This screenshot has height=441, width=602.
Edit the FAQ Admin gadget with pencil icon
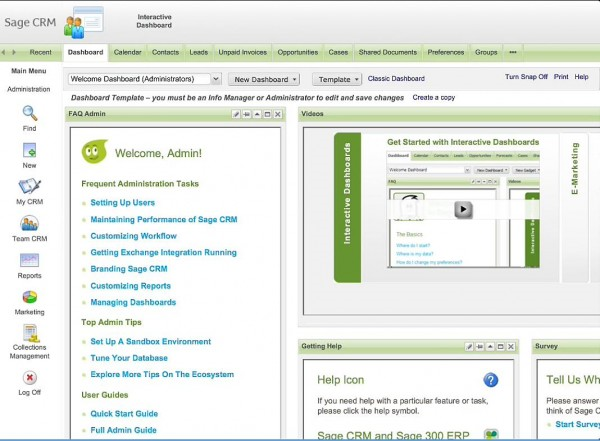pyautogui.click(x=236, y=114)
